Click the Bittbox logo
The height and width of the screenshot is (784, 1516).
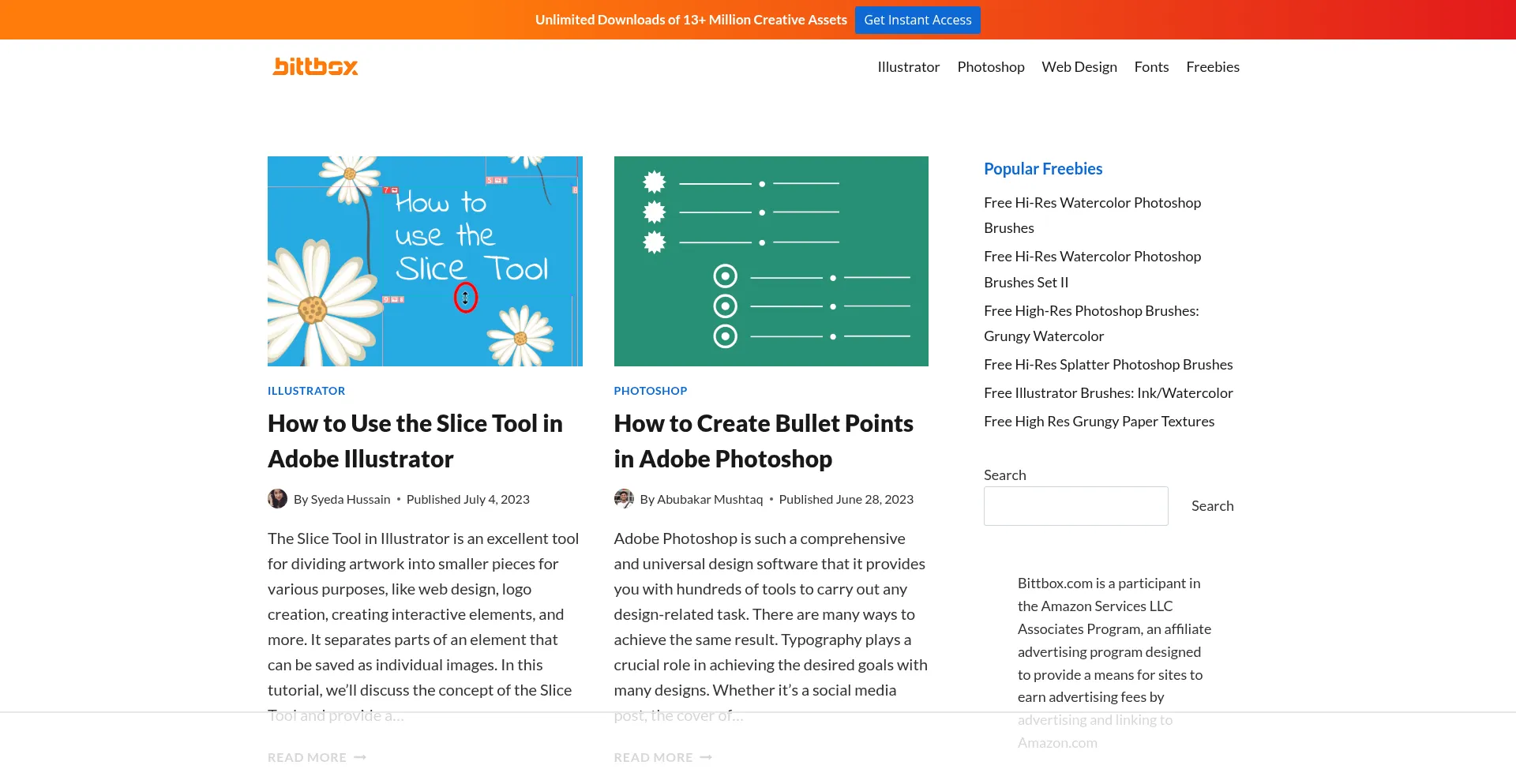(315, 67)
